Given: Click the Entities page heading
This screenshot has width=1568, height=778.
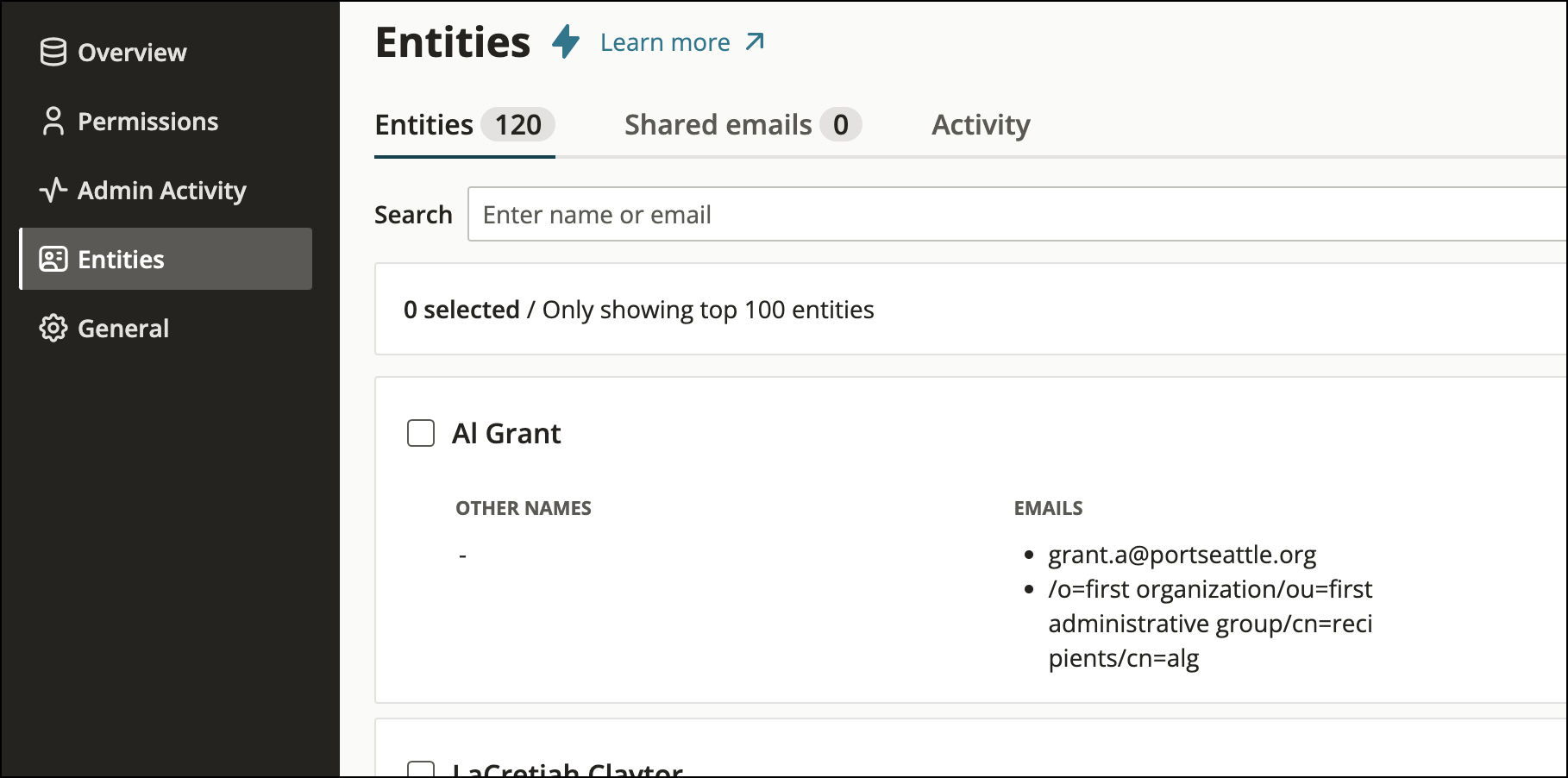Looking at the screenshot, I should coord(453,42).
